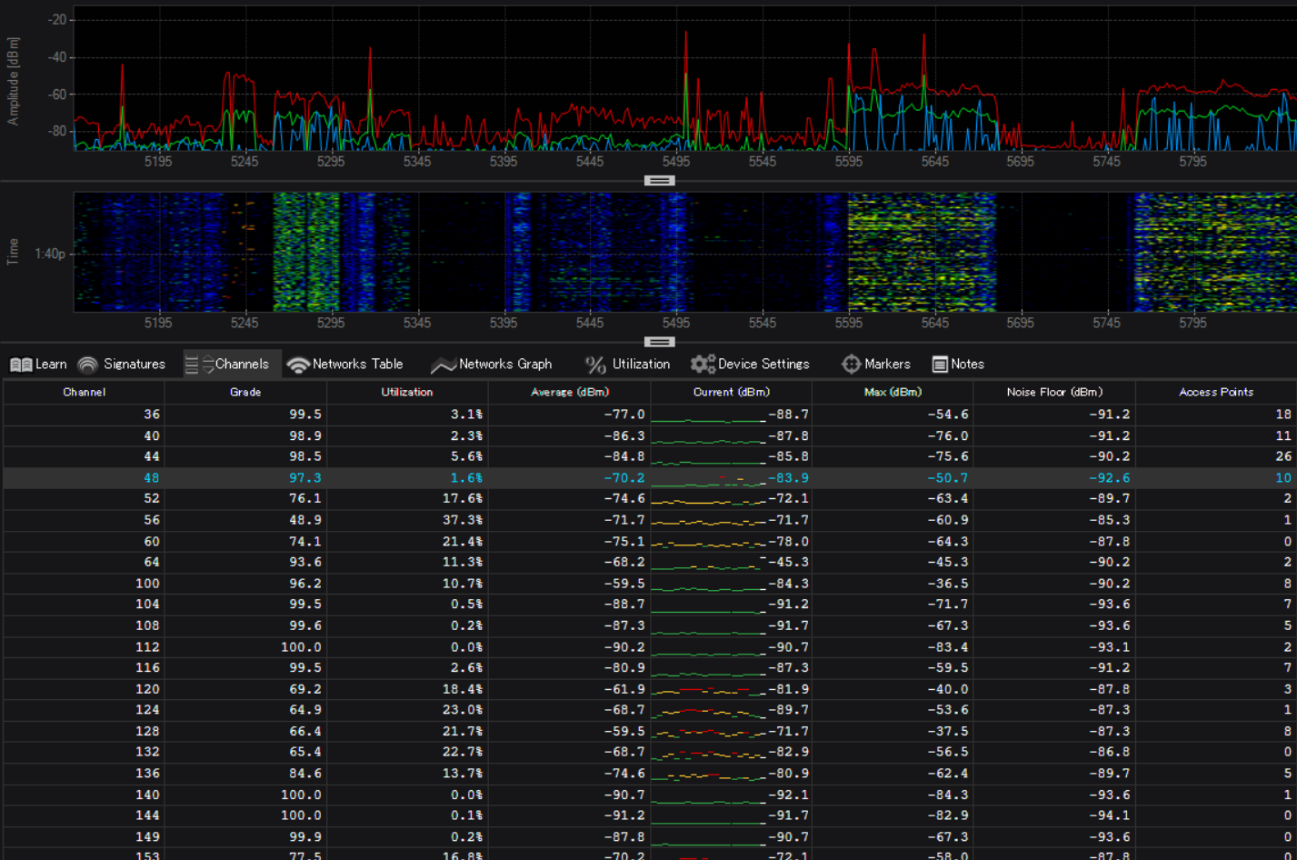1297x860 pixels.
Task: Open Networks Table via its Wi-Fi icon
Action: (x=297, y=365)
